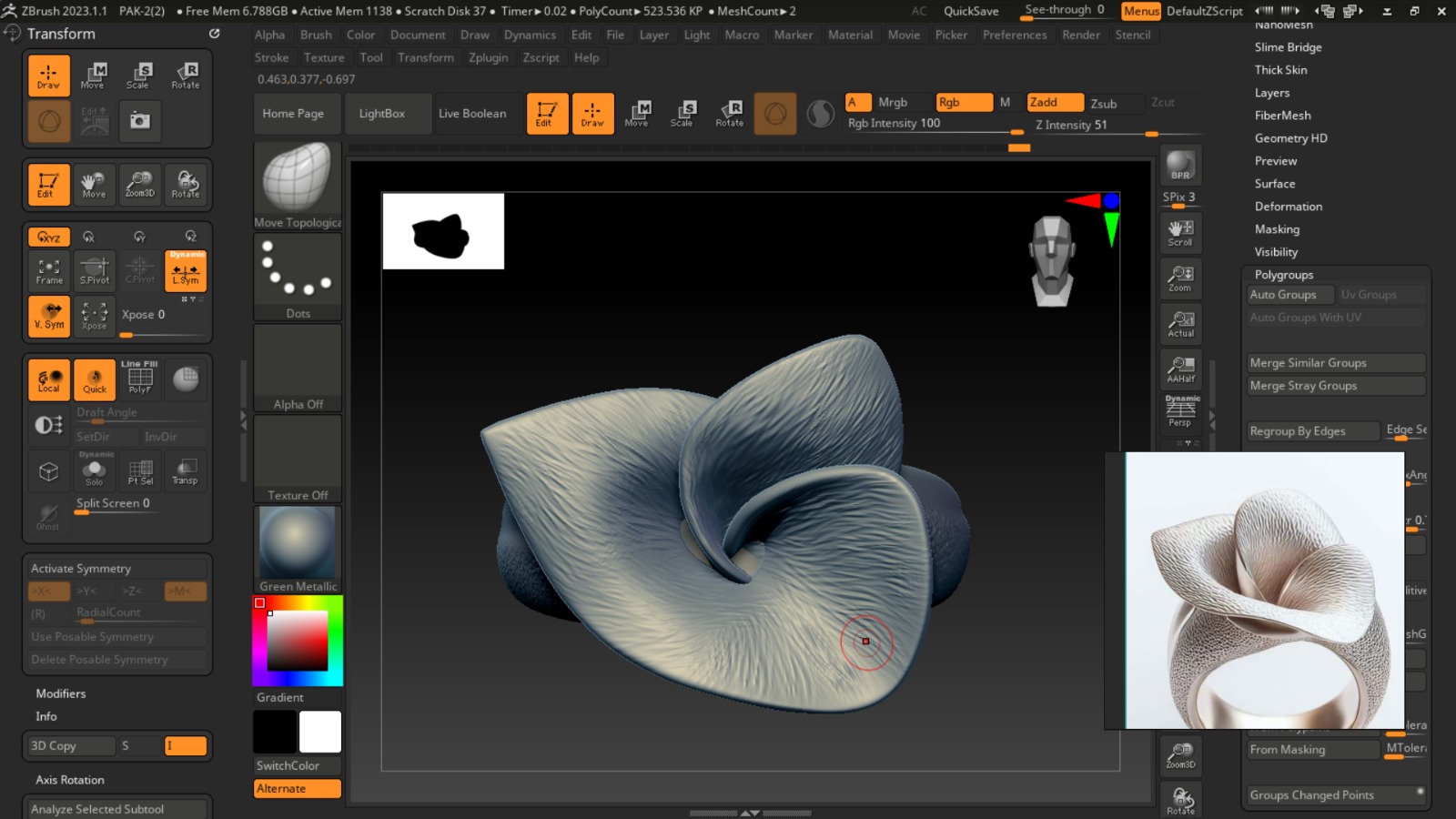1456x819 pixels.
Task: Click the BPR render icon
Action: coord(1180,166)
